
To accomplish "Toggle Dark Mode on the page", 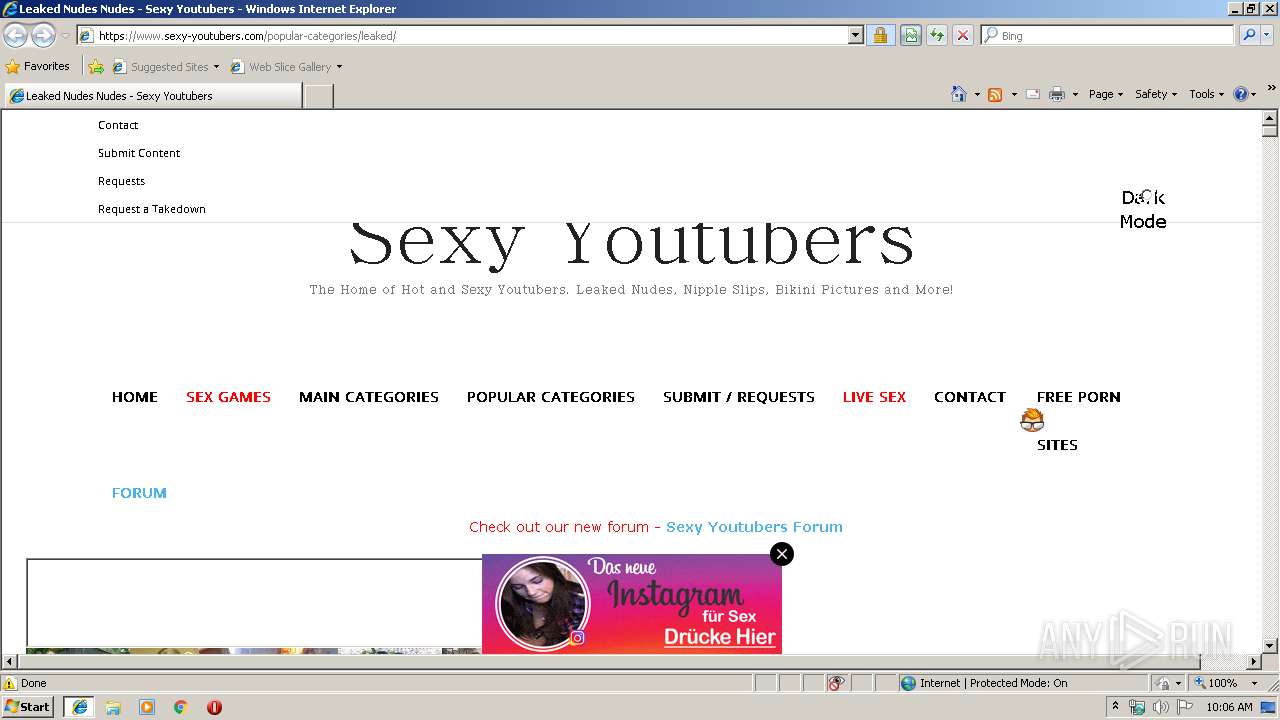I will pyautogui.click(x=1143, y=210).
